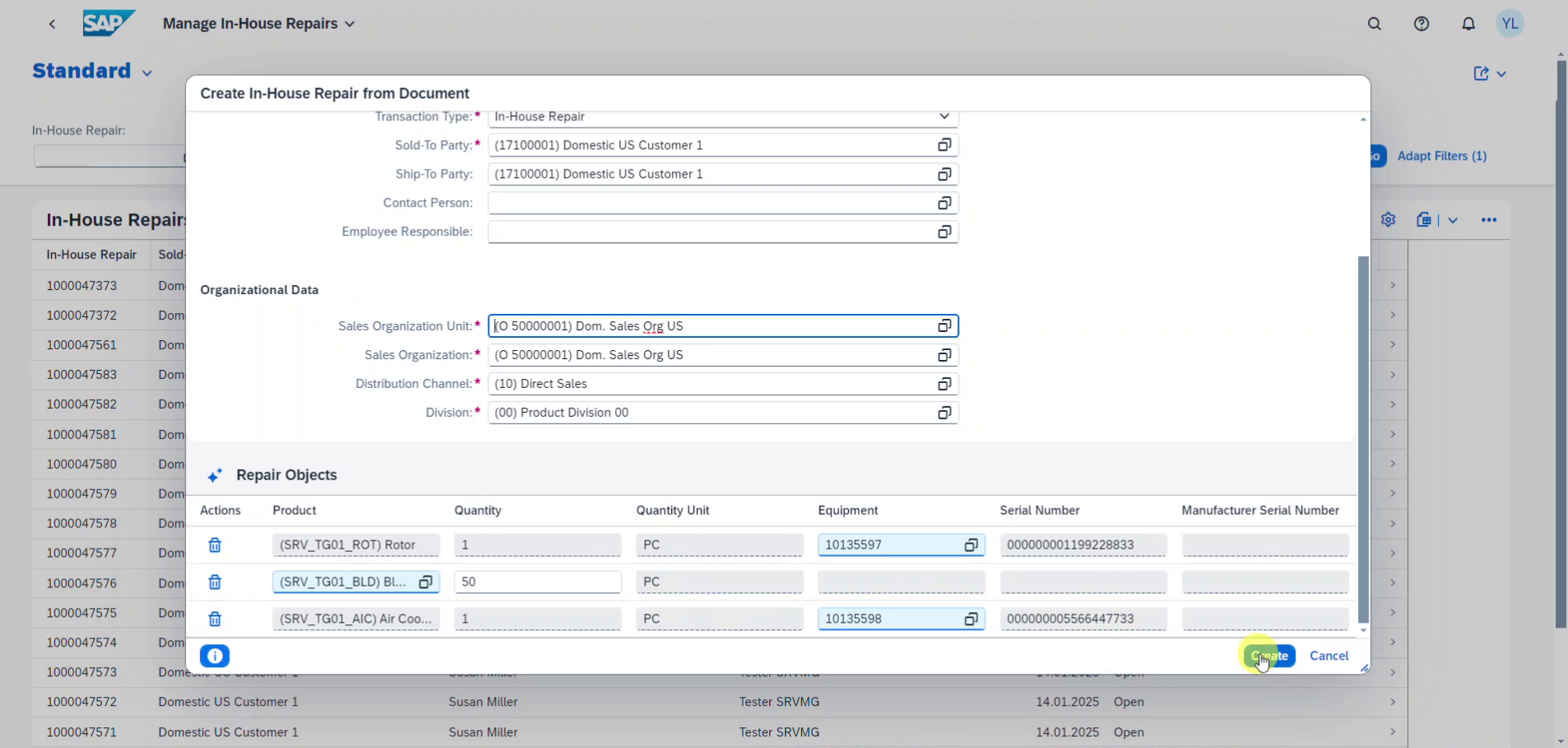Open value help for Employee Responsible
Image resolution: width=1568 pixels, height=748 pixels.
[945, 231]
